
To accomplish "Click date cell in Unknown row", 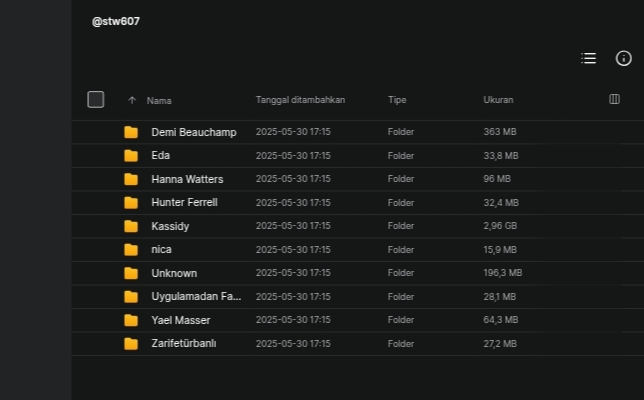I will click(x=293, y=273).
